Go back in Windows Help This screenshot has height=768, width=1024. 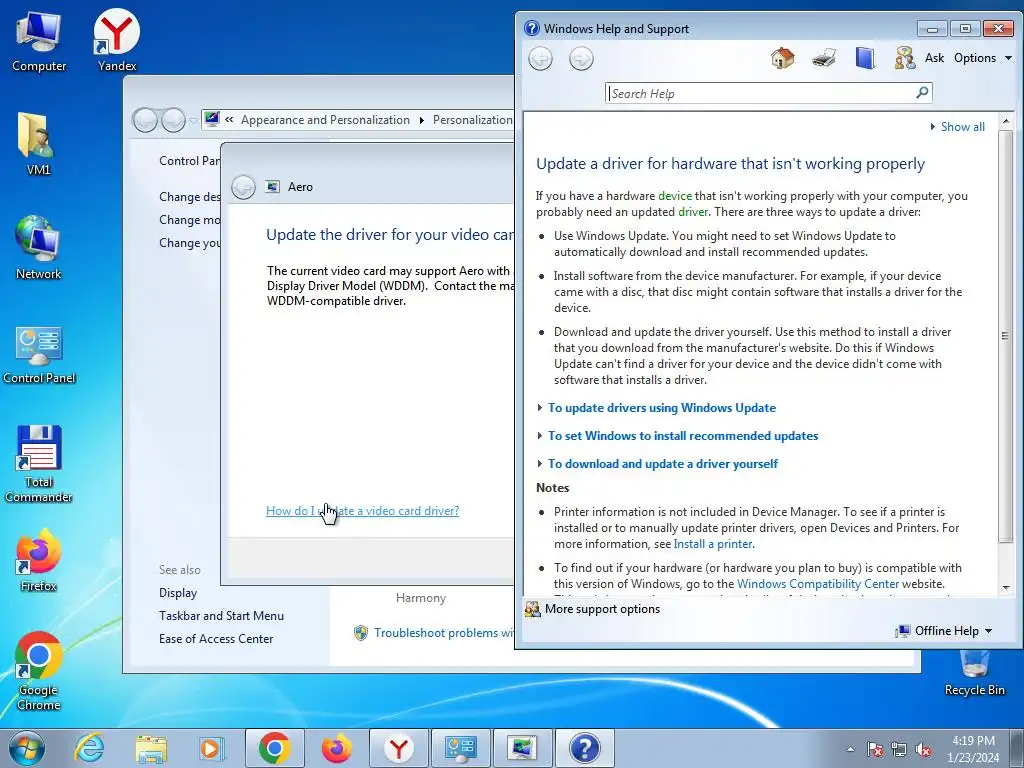click(540, 59)
